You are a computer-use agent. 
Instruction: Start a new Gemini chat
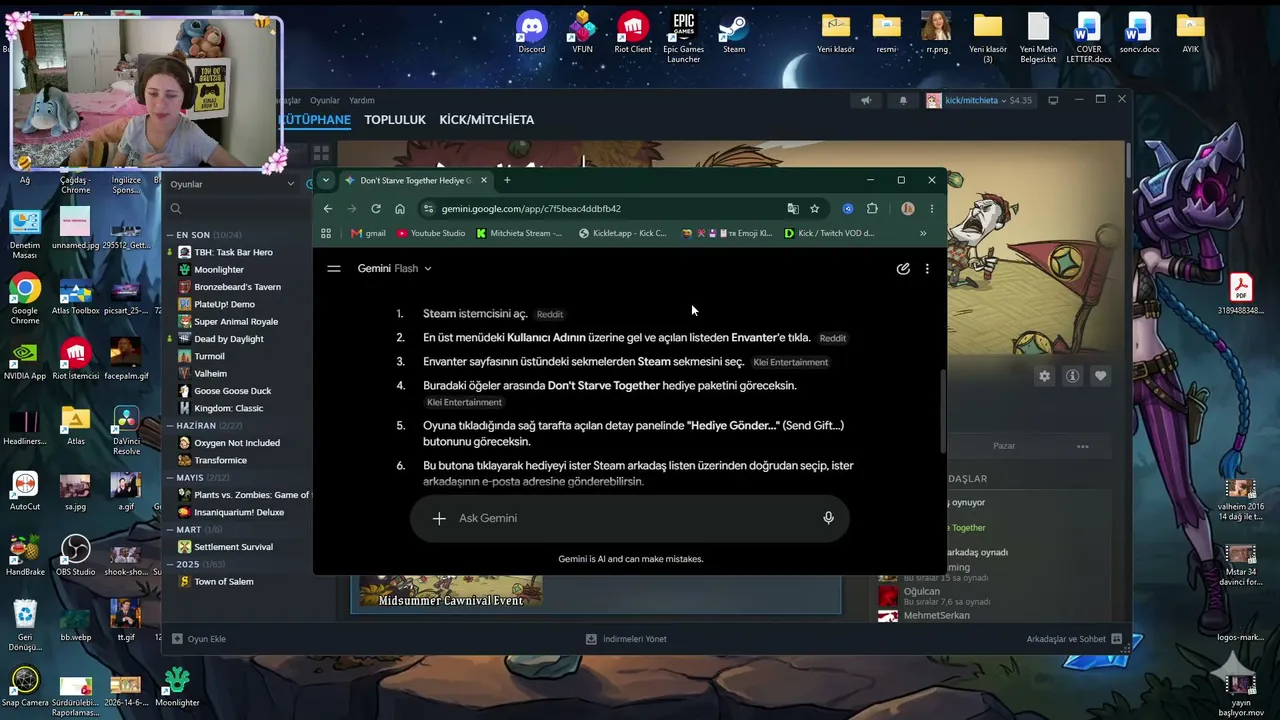pos(903,268)
